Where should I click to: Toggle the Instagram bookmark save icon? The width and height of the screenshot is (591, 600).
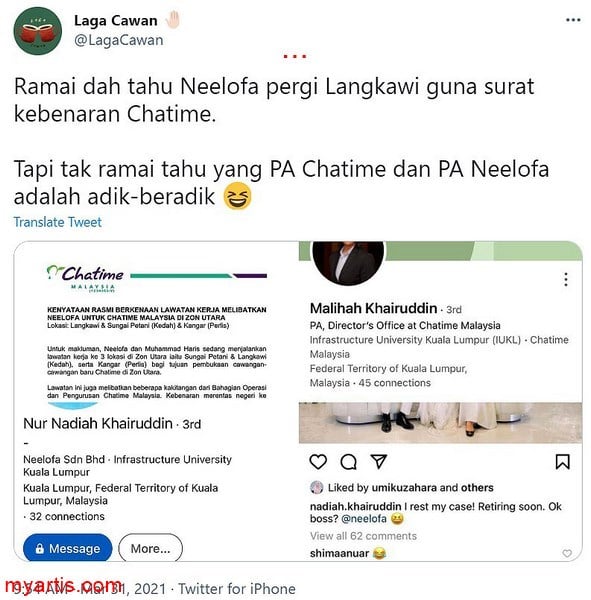point(563,461)
